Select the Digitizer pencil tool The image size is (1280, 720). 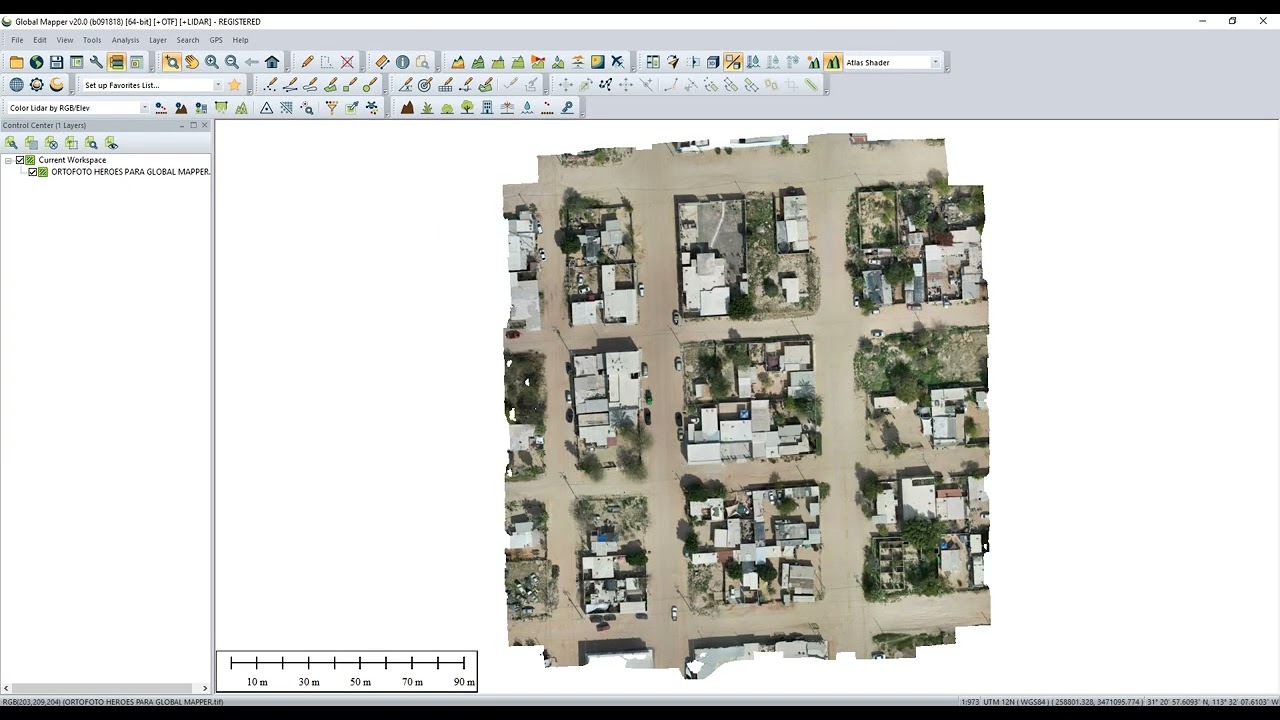pyautogui.click(x=307, y=62)
